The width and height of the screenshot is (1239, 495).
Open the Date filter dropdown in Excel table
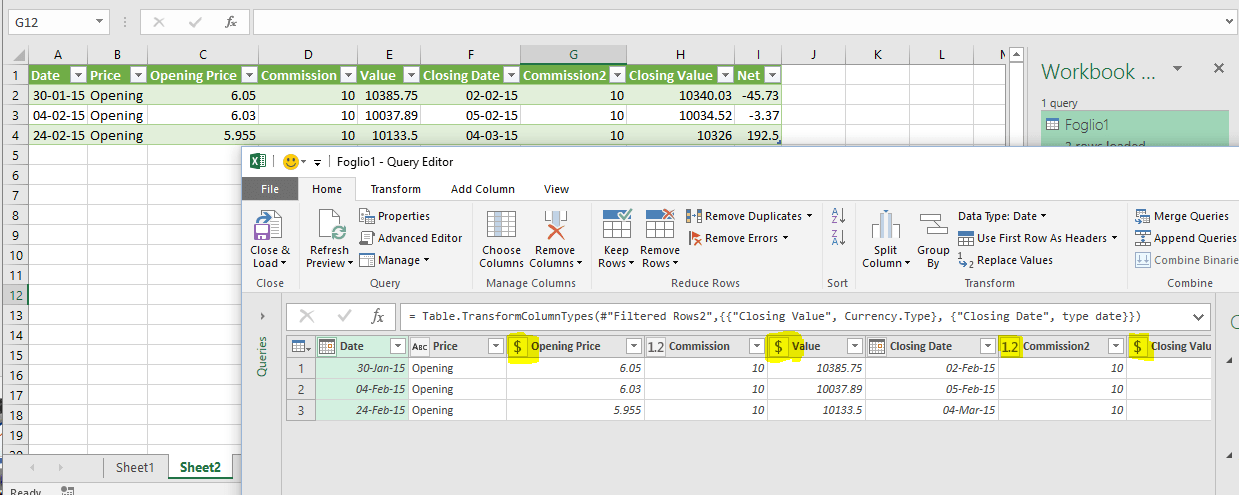click(x=77, y=75)
